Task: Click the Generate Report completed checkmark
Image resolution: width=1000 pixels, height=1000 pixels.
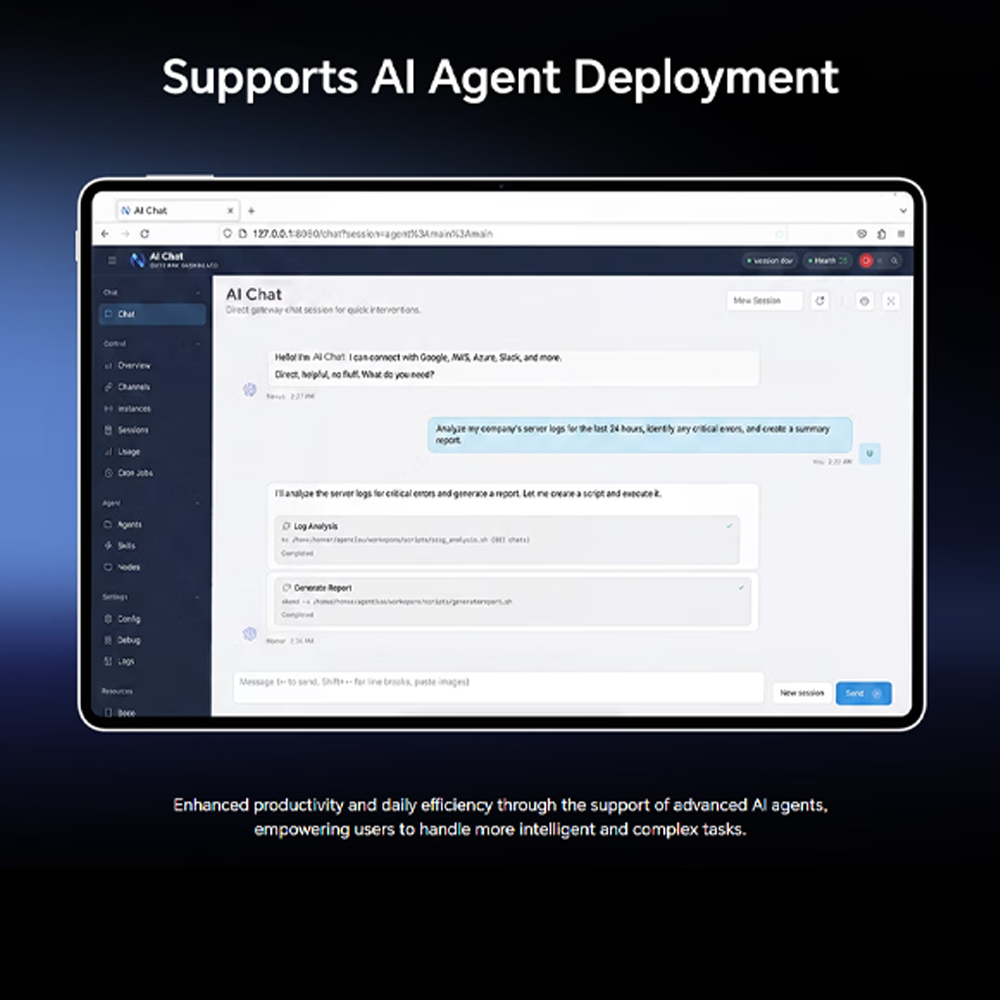Action: tap(740, 588)
